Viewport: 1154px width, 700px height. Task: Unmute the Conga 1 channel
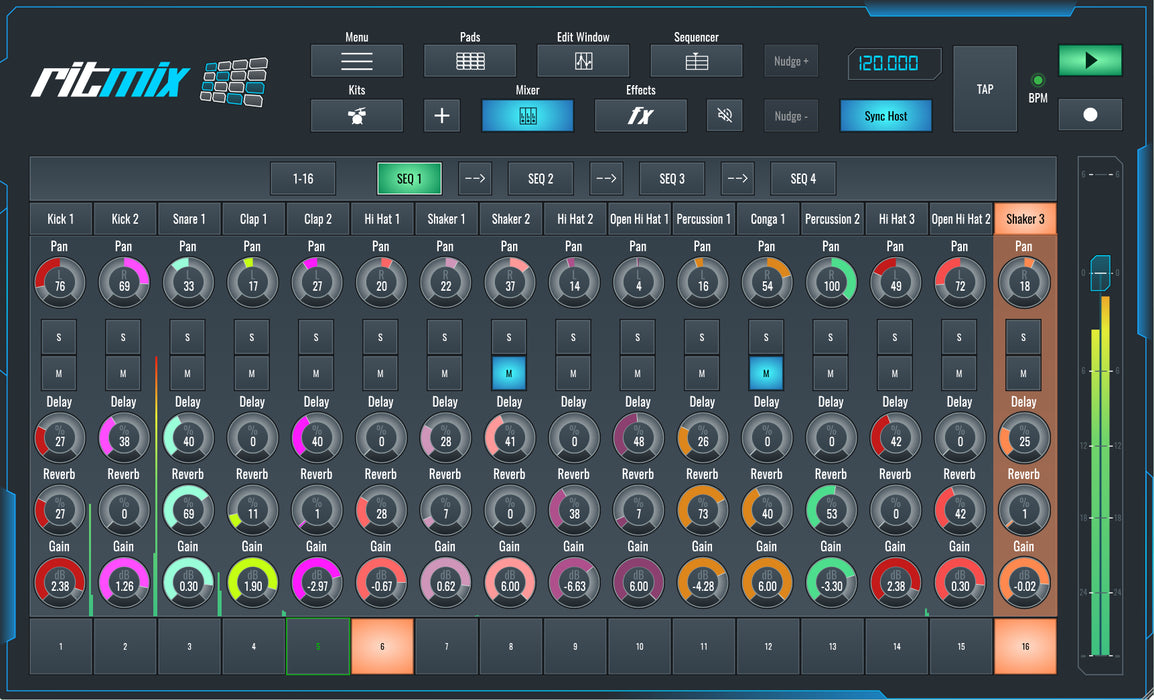tap(766, 373)
